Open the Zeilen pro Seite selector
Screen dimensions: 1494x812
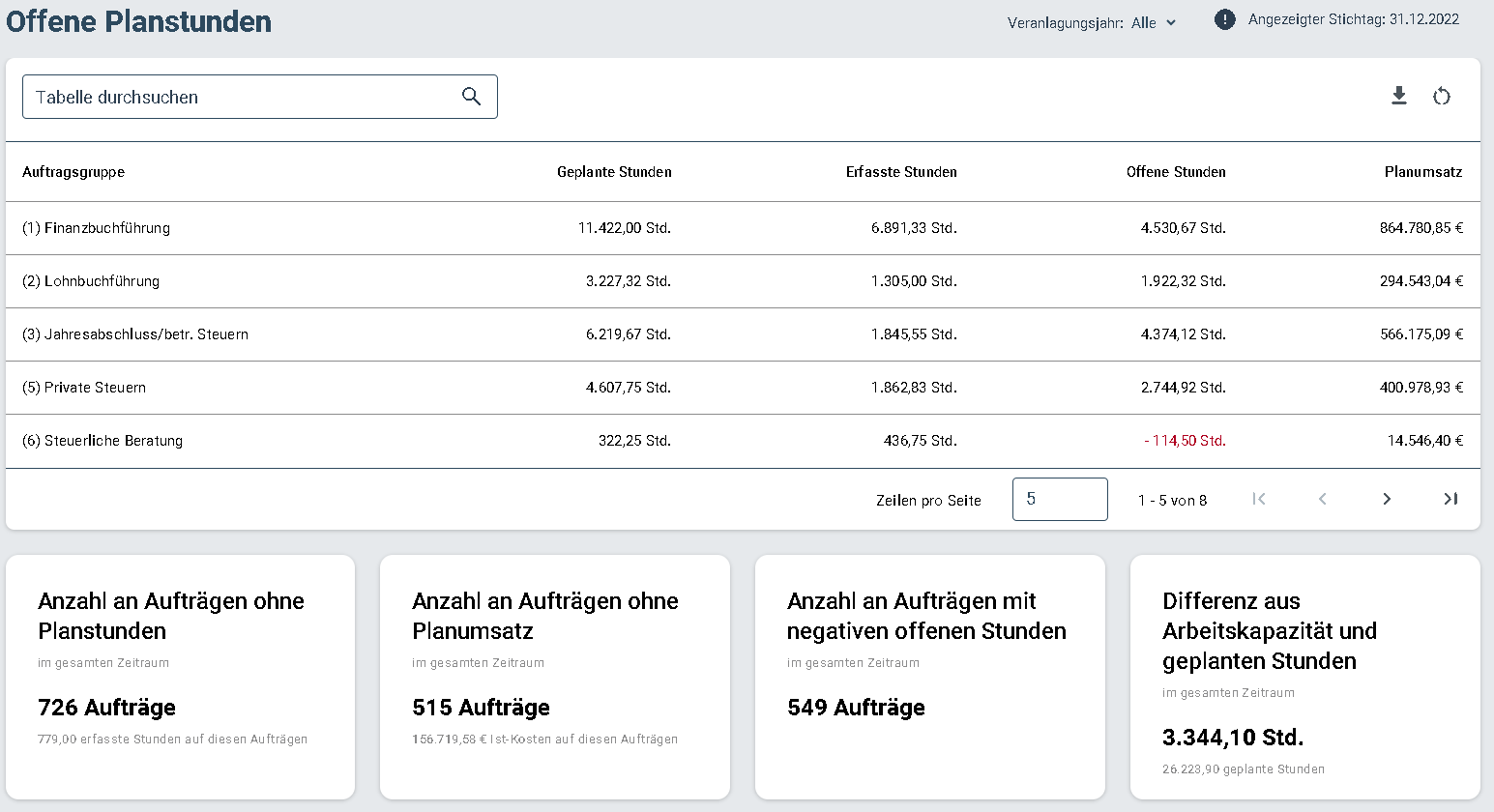point(1060,499)
